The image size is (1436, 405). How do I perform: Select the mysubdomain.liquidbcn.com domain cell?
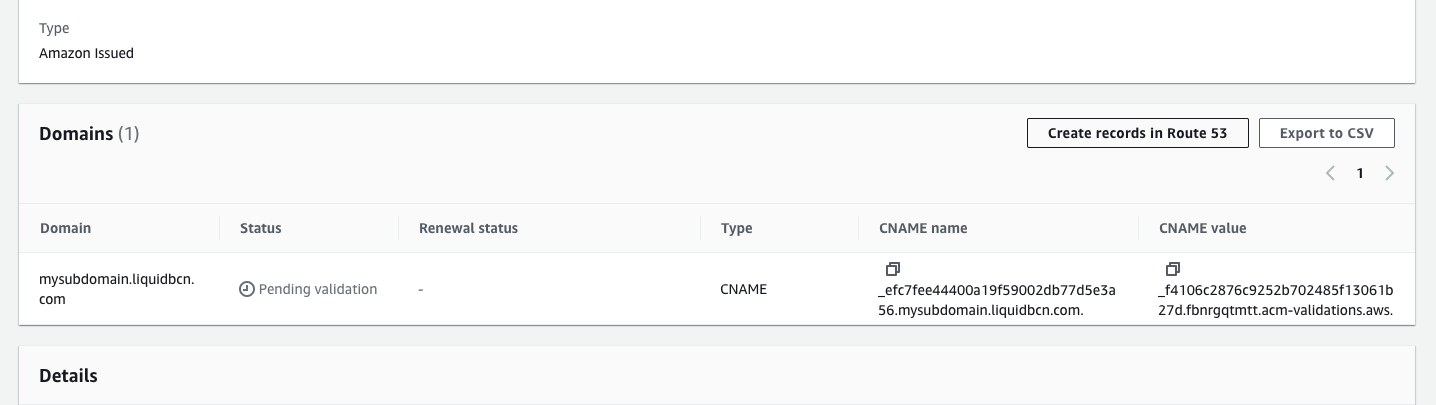(x=116, y=289)
